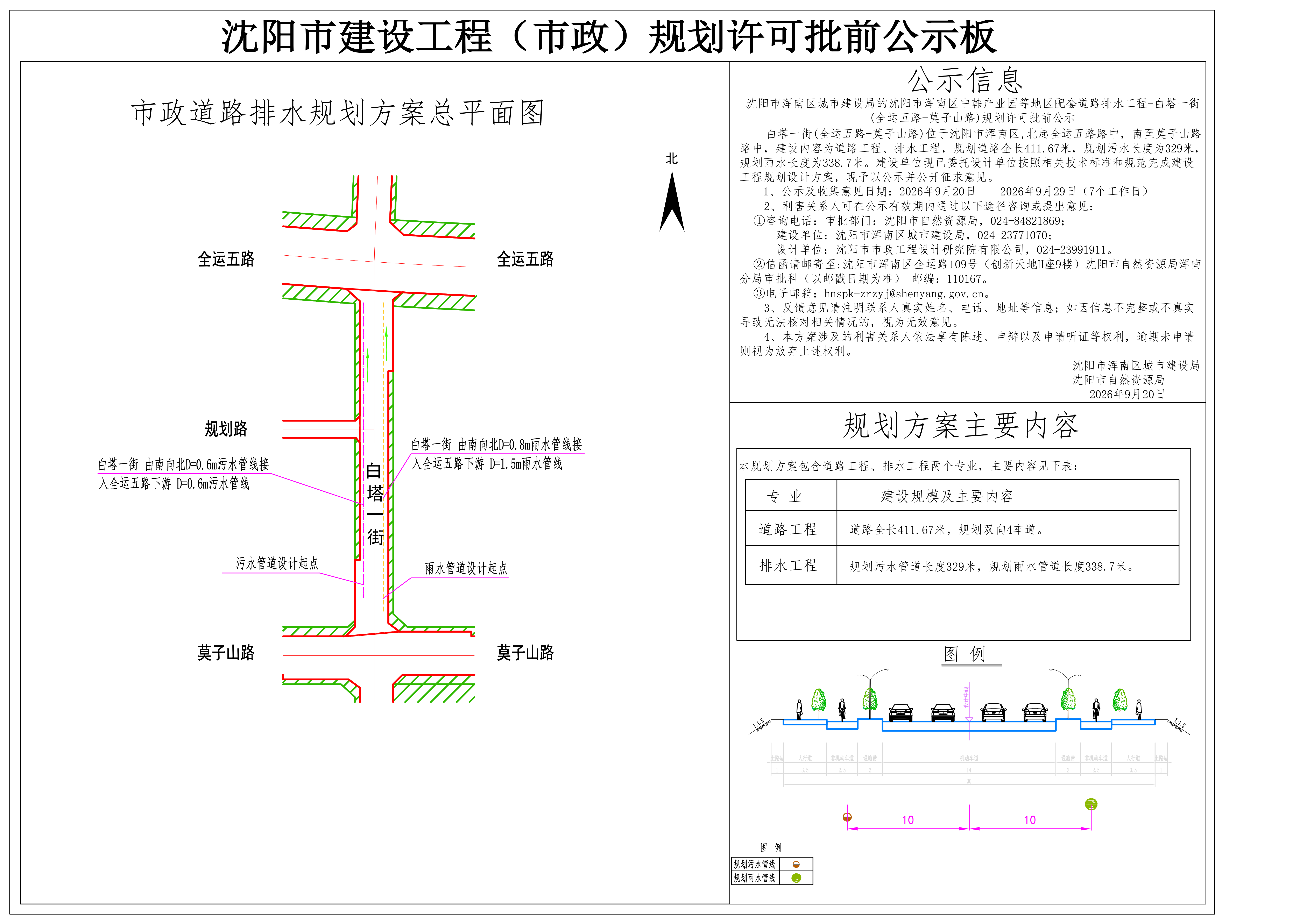The width and height of the screenshot is (1307, 924).
Task: Click the 全运五路 label east of the junction
Action: pyautogui.click(x=525, y=259)
